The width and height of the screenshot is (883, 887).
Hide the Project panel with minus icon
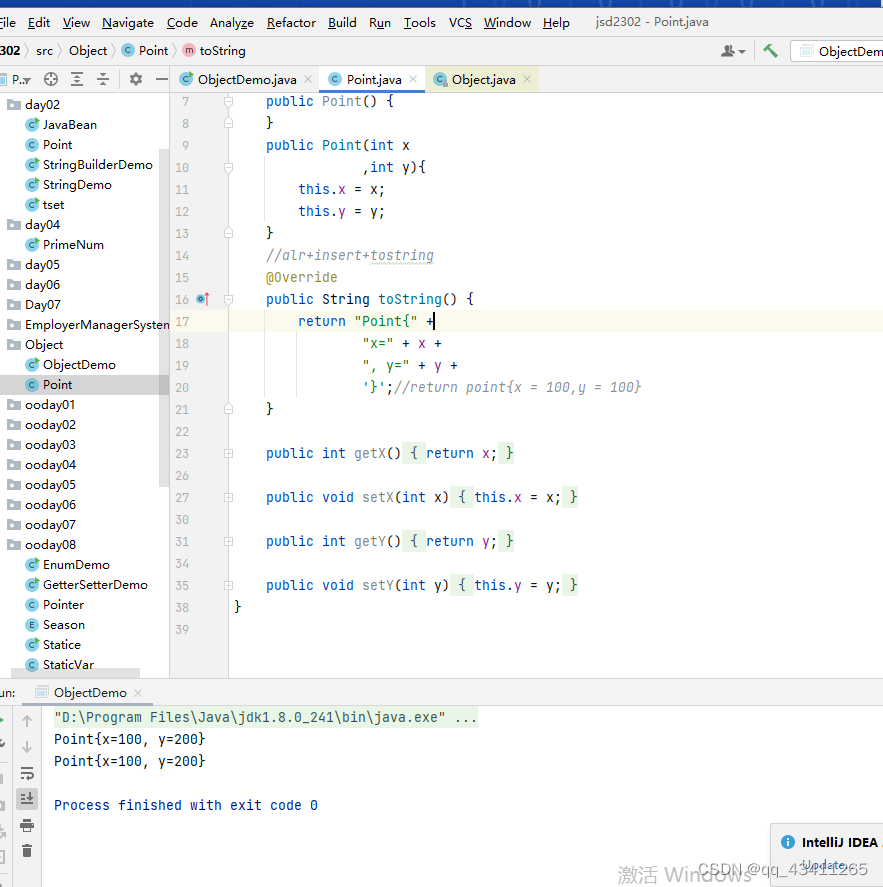pos(161,79)
